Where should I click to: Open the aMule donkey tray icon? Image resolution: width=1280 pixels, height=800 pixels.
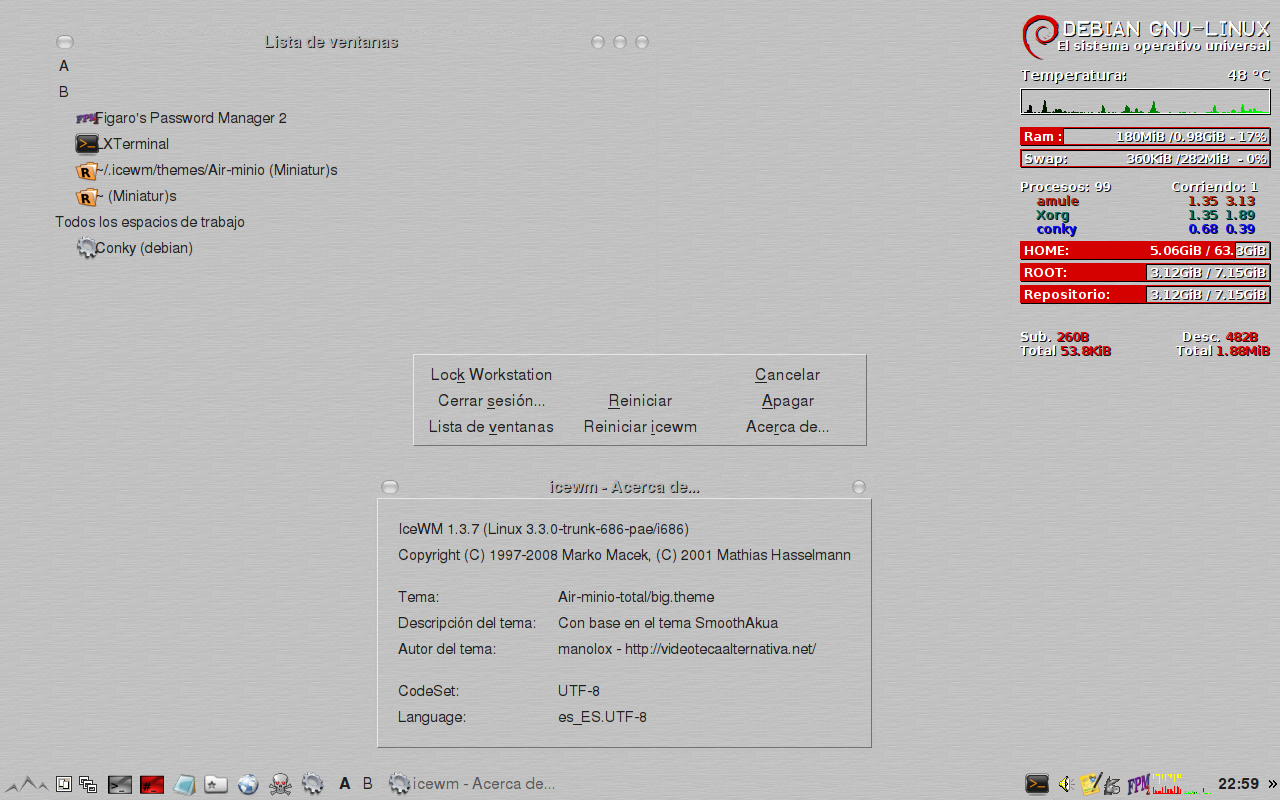(1112, 785)
